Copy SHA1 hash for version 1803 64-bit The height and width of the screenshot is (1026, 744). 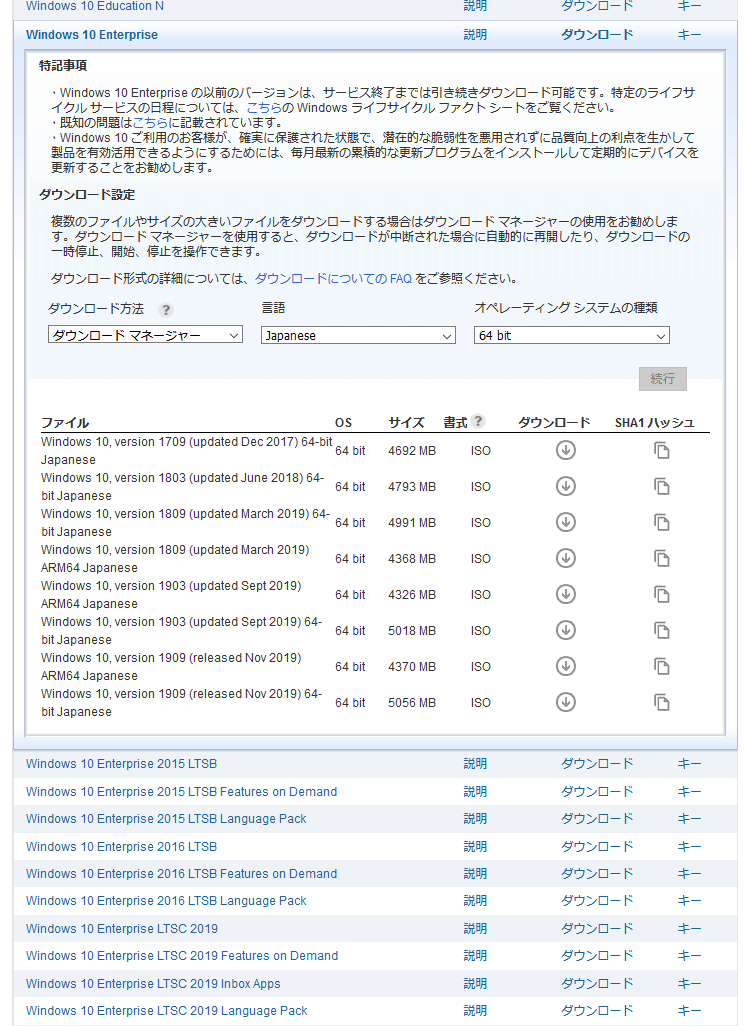click(x=662, y=486)
